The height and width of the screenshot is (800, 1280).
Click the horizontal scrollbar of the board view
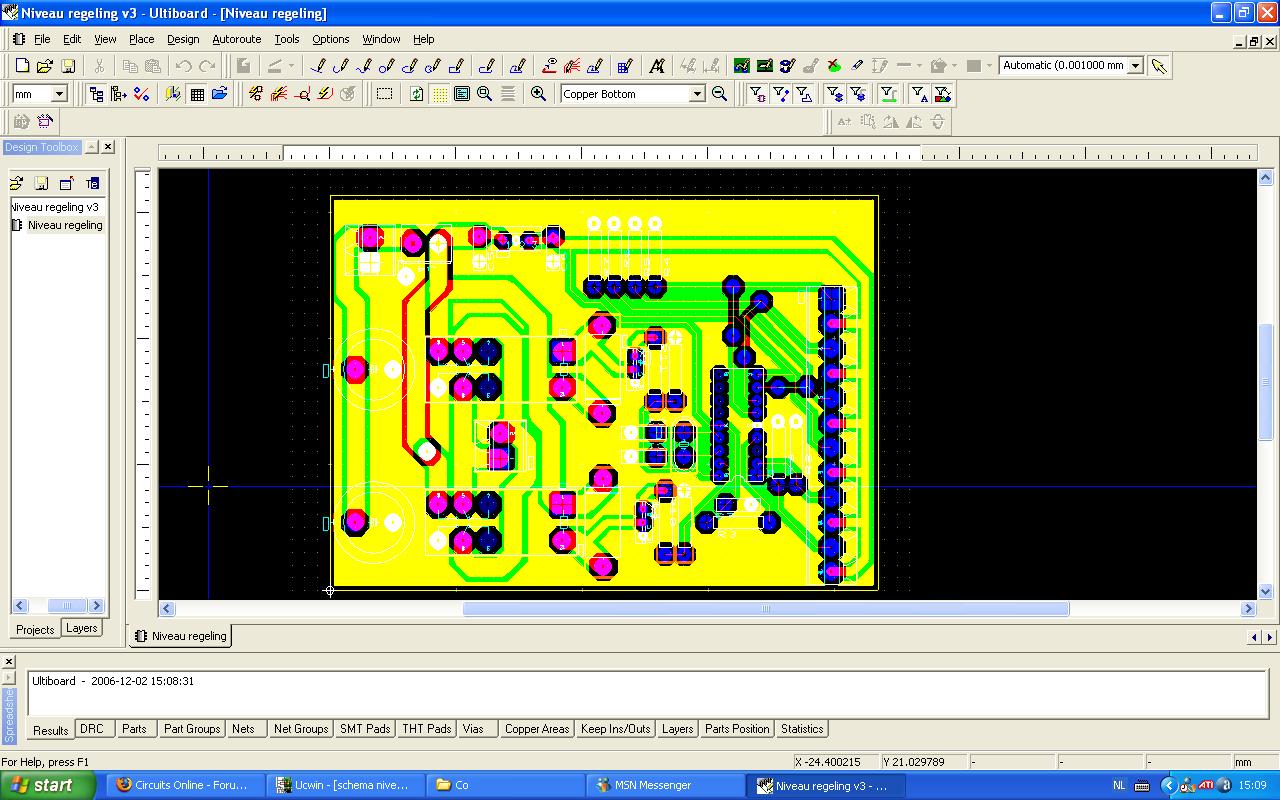point(765,609)
